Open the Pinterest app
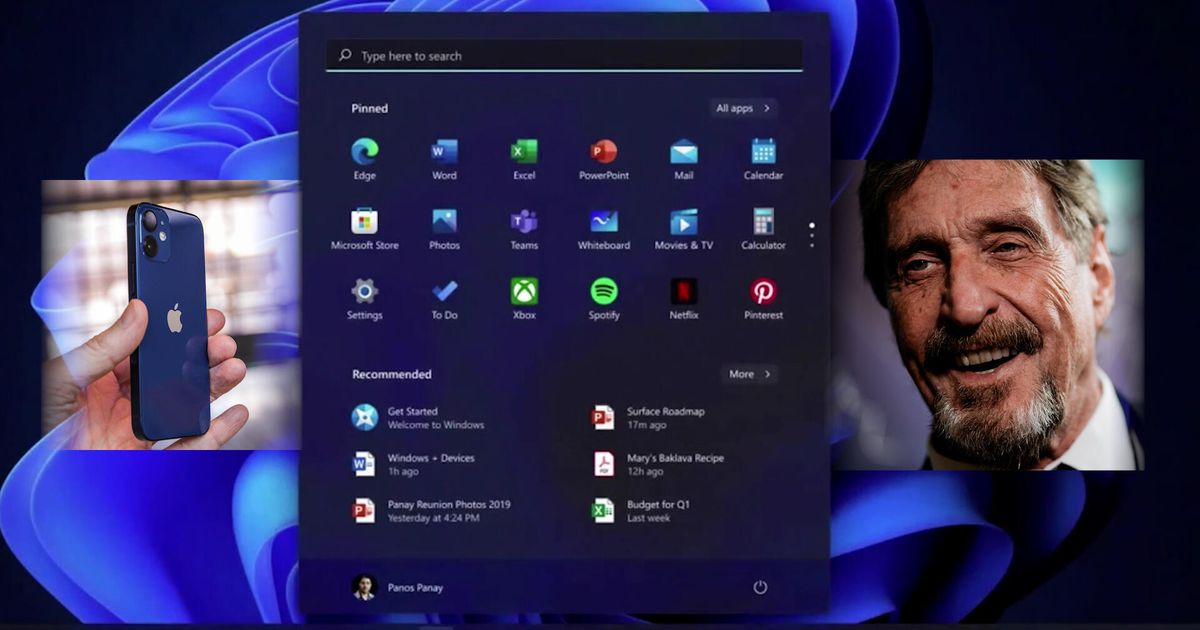This screenshot has height=630, width=1200. pyautogui.click(x=763, y=292)
